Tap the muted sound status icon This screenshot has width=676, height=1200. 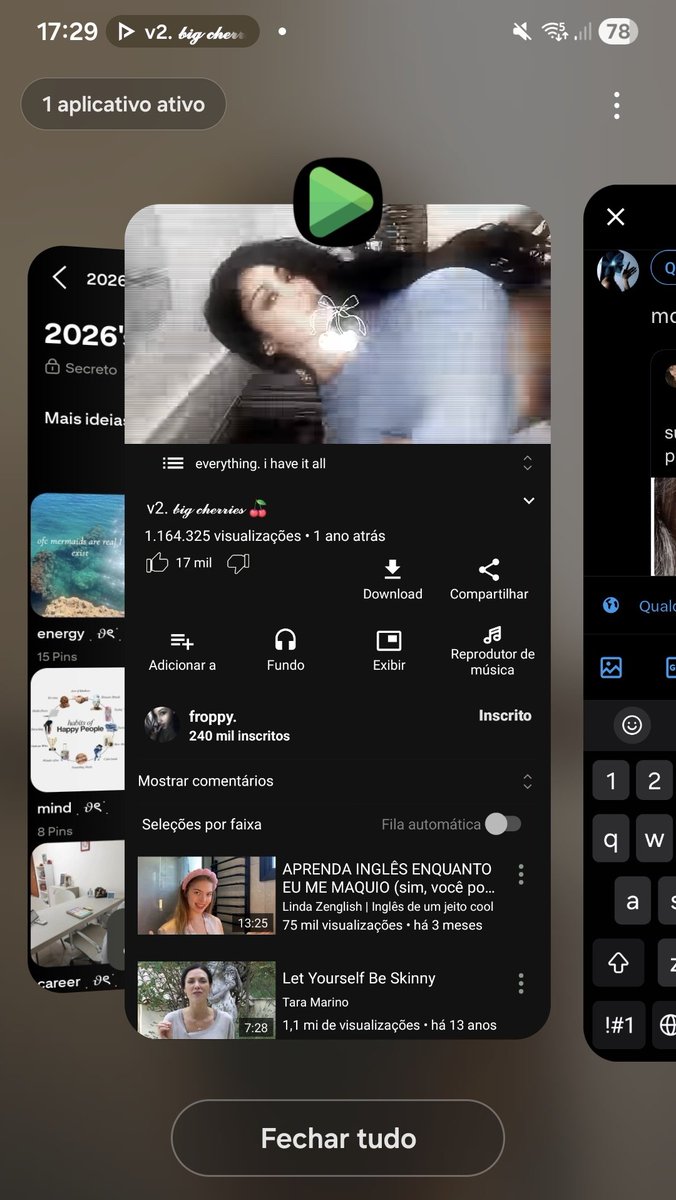[x=522, y=32]
